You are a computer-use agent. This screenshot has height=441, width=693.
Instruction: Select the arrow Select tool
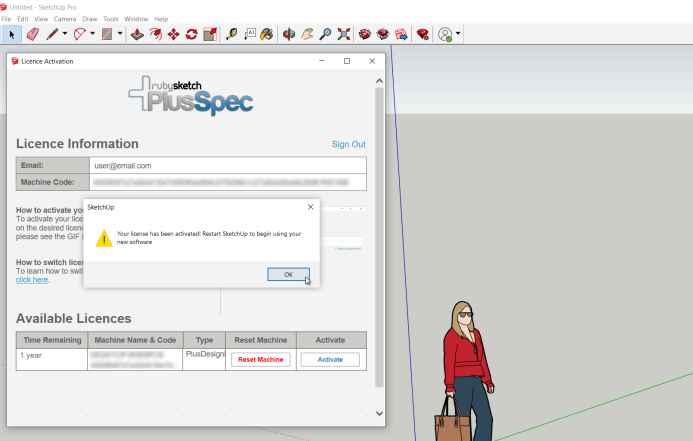12,34
